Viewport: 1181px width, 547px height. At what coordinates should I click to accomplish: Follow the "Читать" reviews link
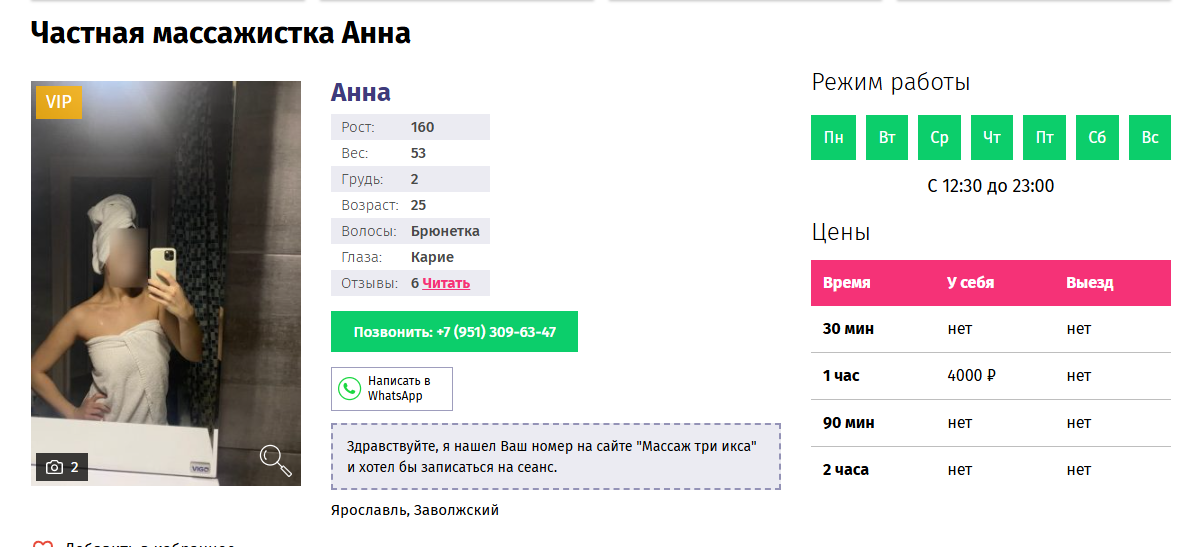446,283
